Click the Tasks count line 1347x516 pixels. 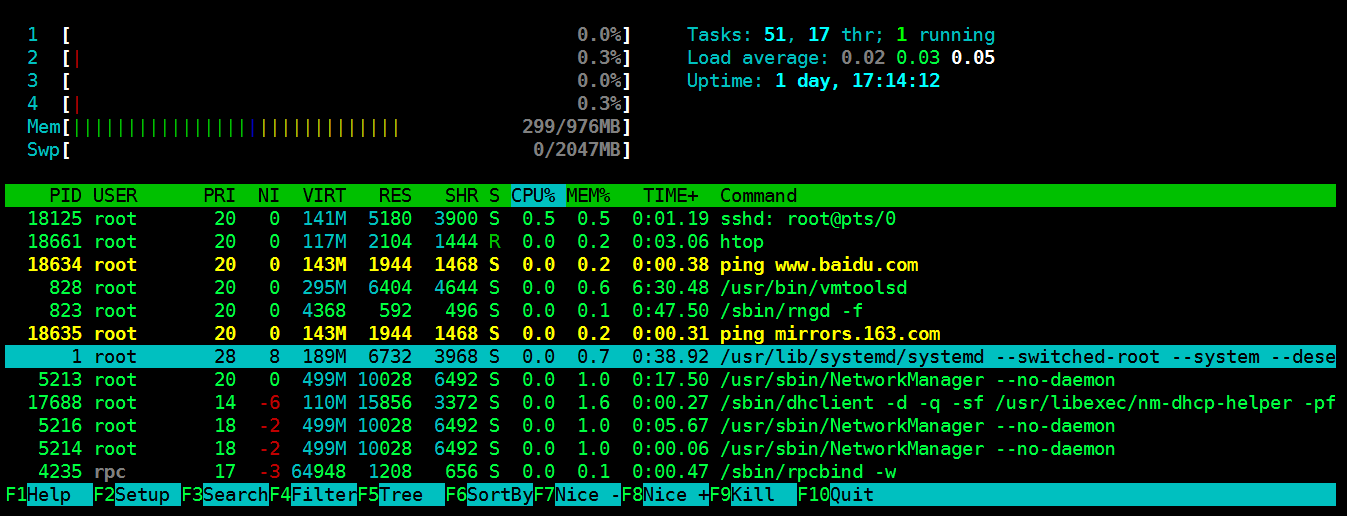(x=841, y=35)
